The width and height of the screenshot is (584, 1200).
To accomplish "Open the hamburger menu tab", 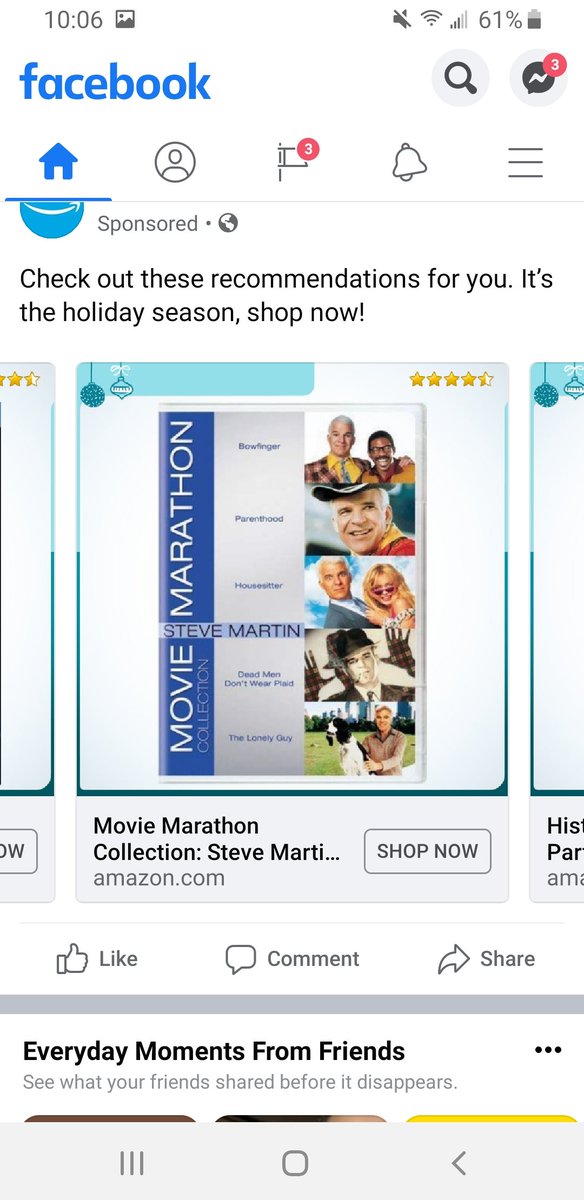I will (525, 162).
